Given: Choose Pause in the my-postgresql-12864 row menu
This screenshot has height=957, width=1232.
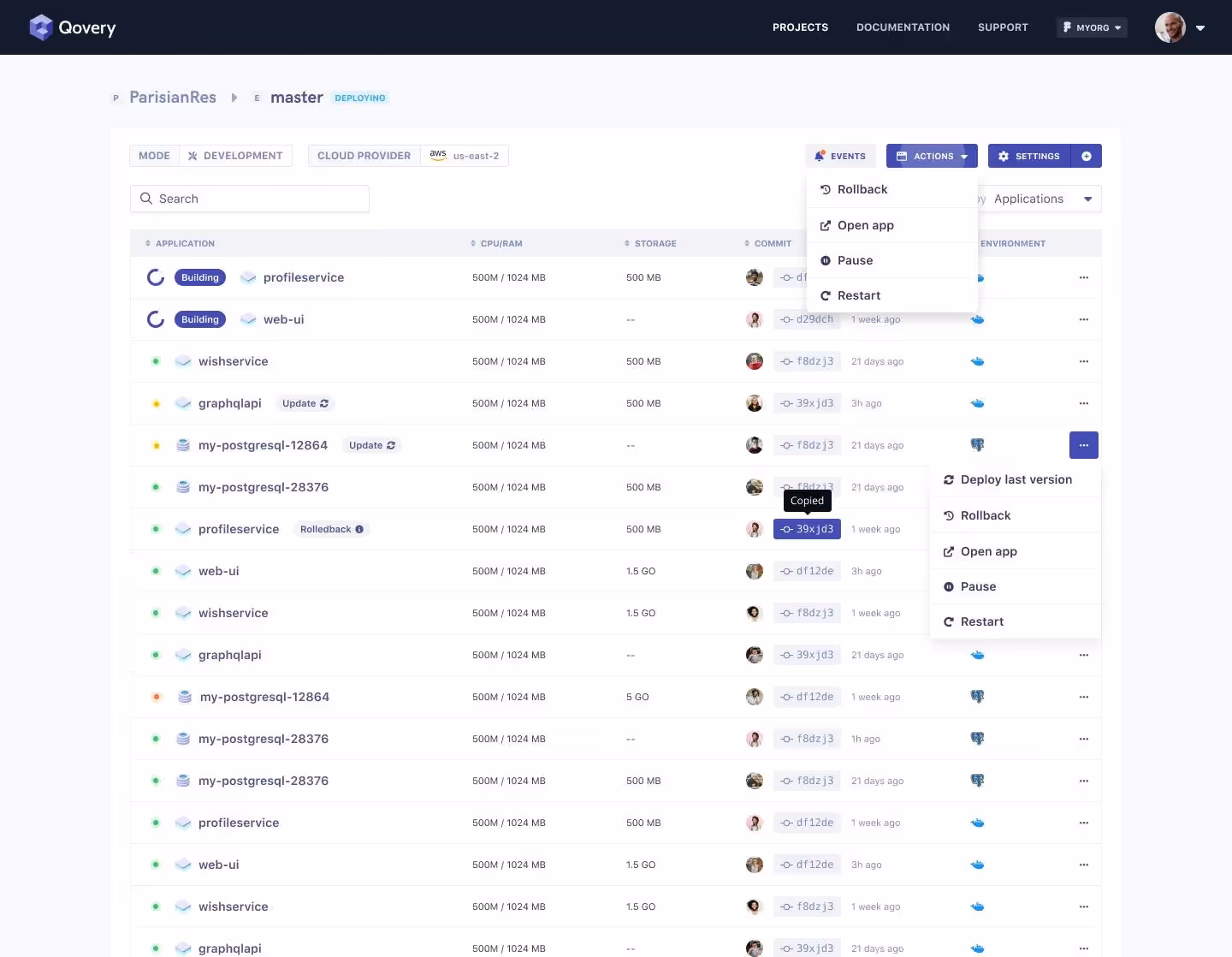Looking at the screenshot, I should pos(1016,586).
